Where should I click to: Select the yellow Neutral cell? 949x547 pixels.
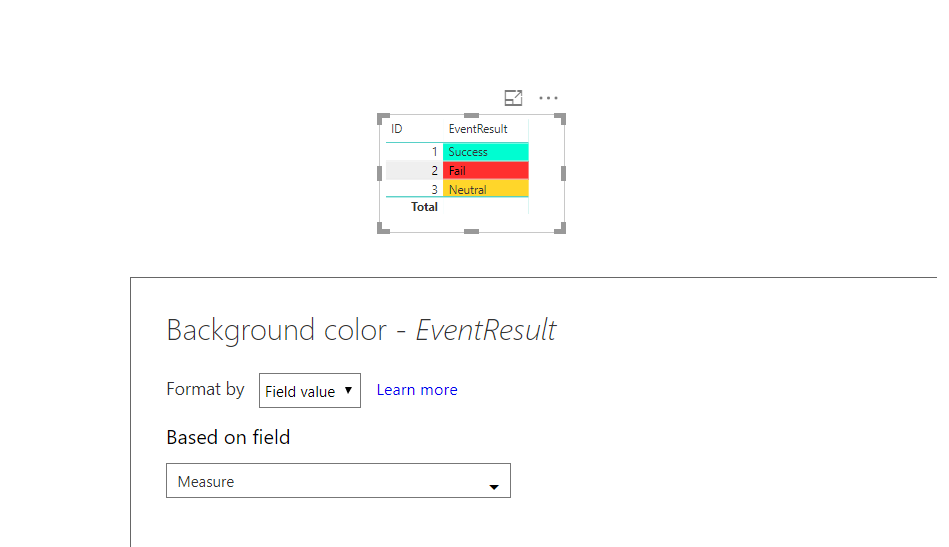point(486,189)
